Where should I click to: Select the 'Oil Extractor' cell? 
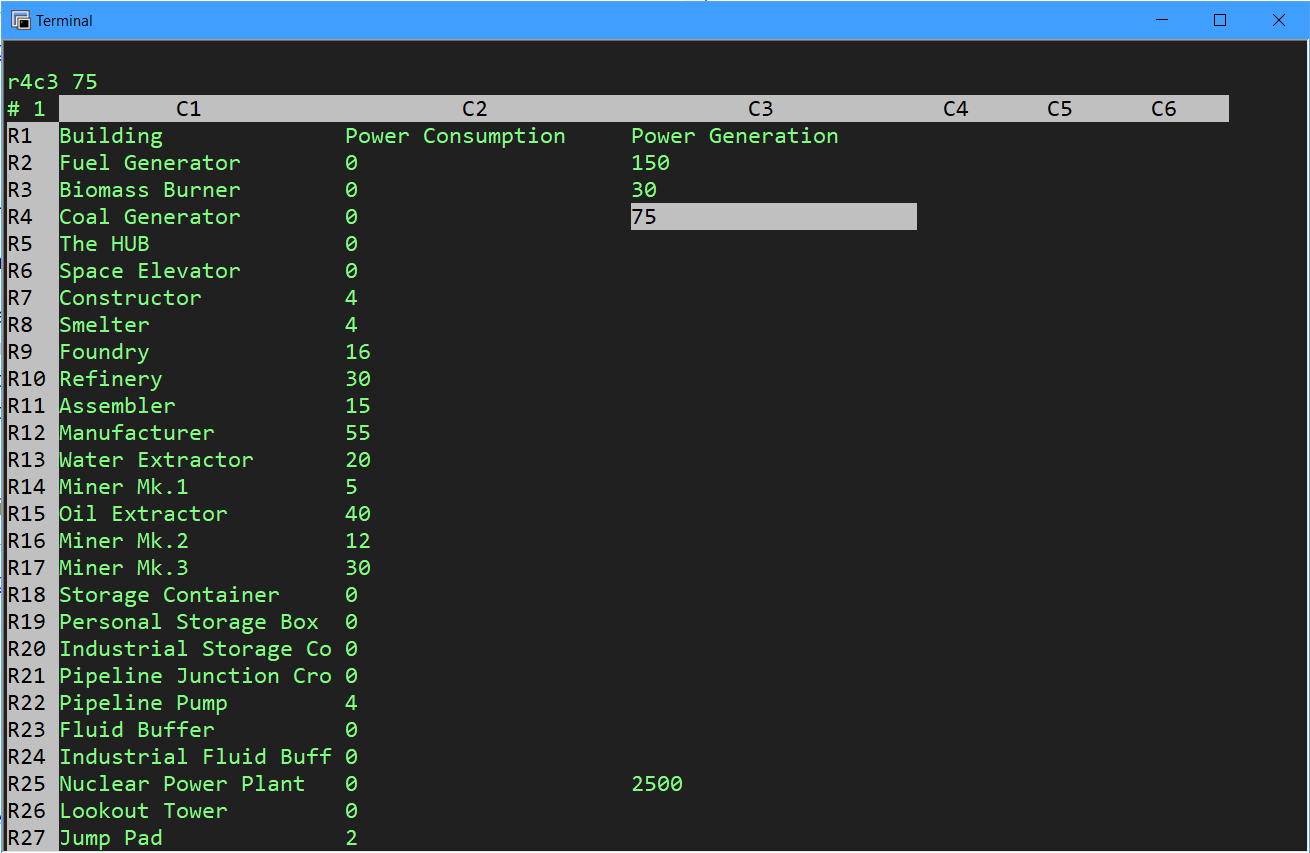click(143, 514)
